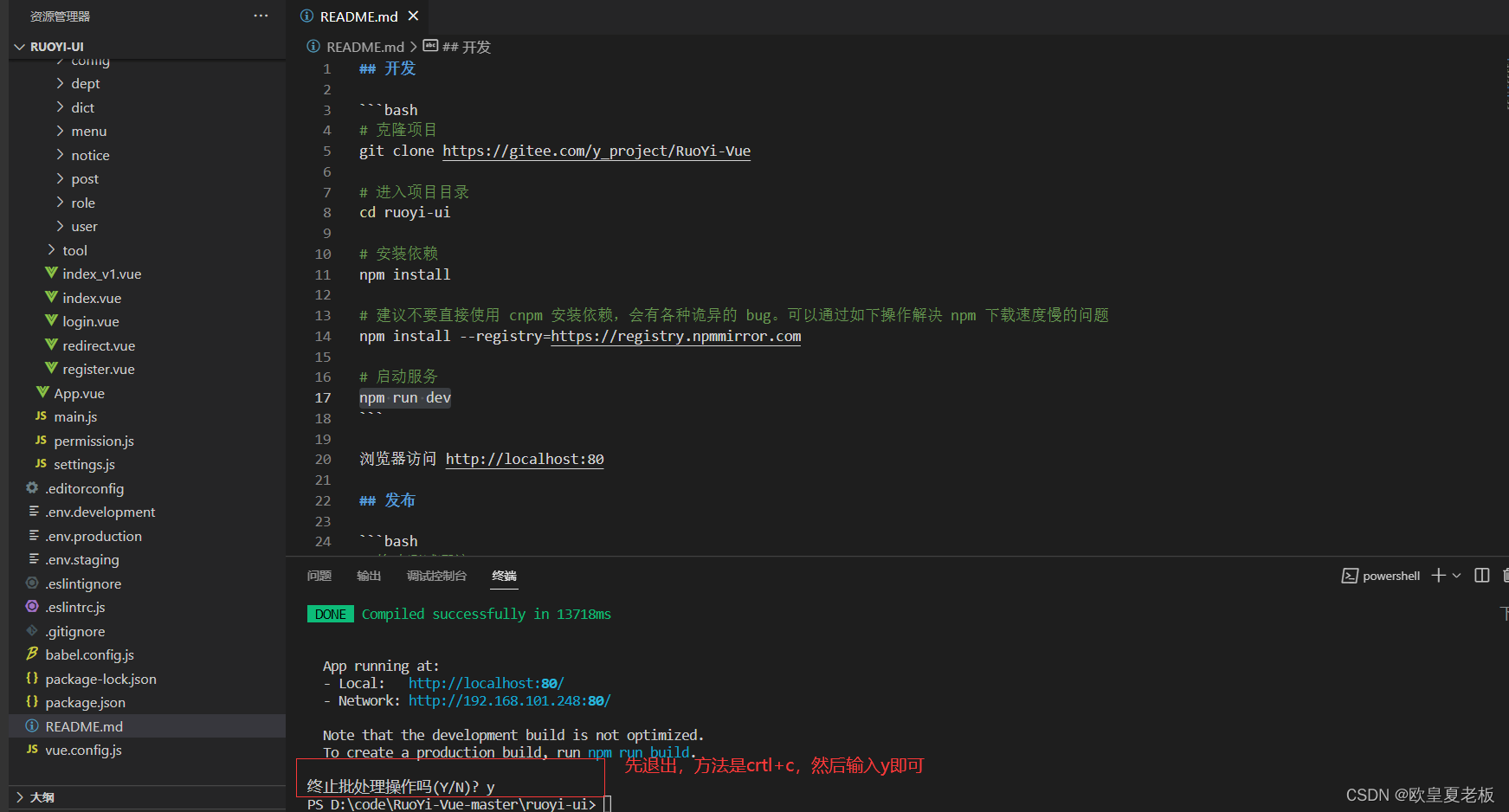Image resolution: width=1509 pixels, height=812 pixels.
Task: Click the powershell terminal icon
Action: 1350,576
